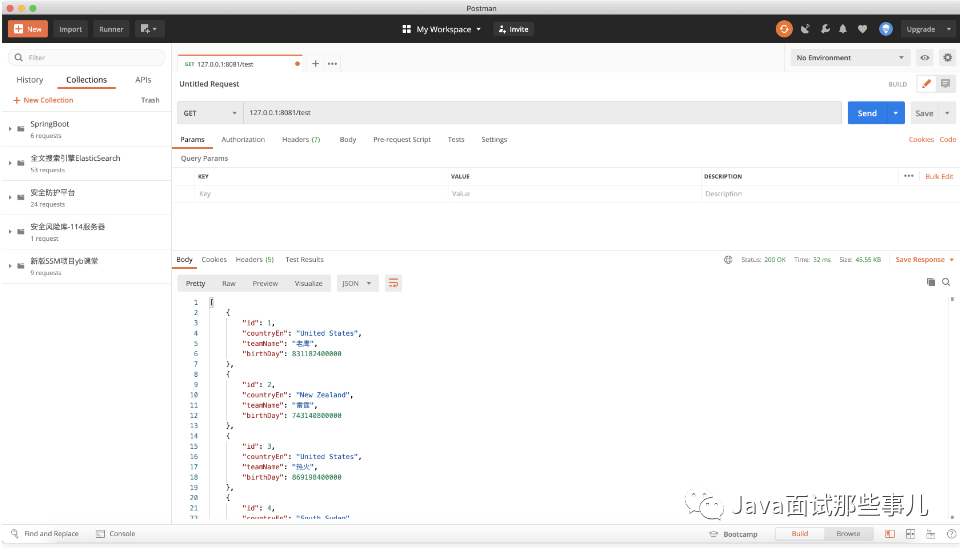Click the environment quick look eye icon
The width and height of the screenshot is (960, 548).
[924, 58]
